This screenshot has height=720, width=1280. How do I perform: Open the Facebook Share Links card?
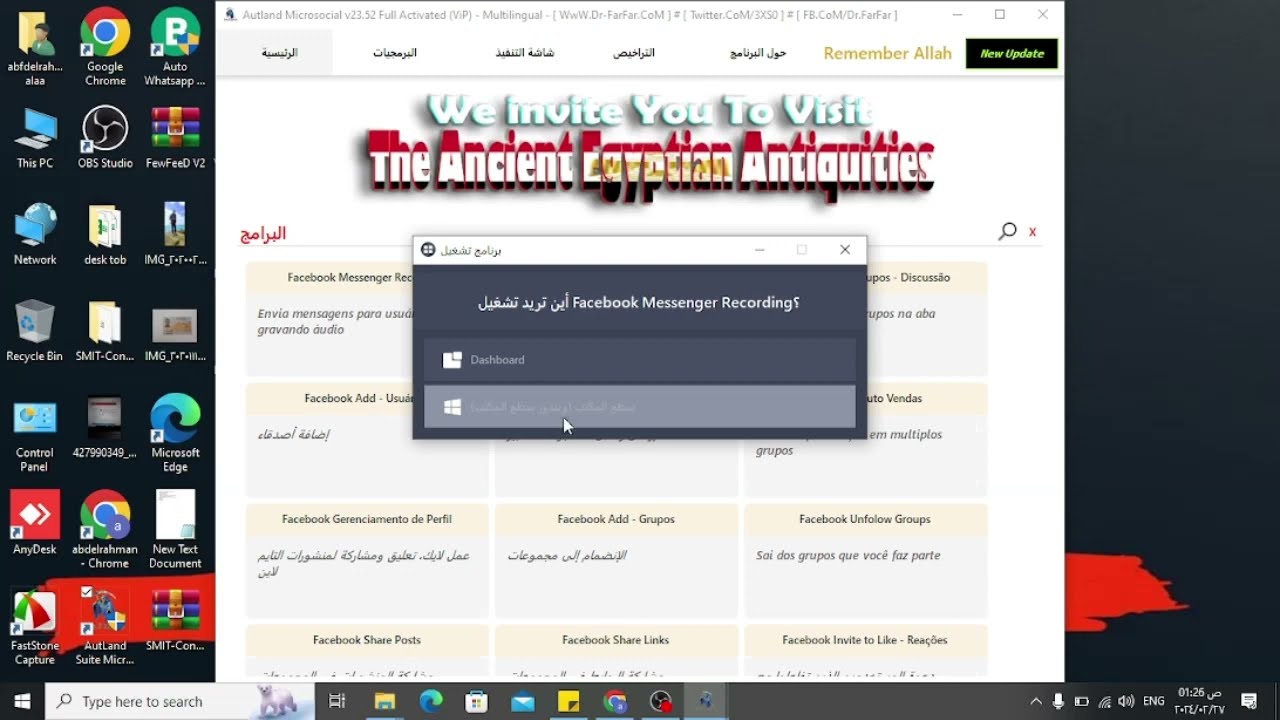pos(616,651)
